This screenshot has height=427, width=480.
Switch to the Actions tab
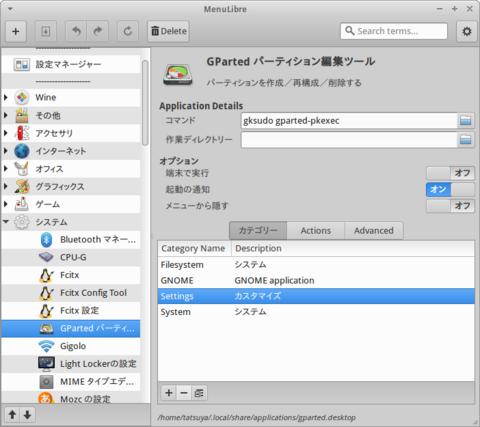coord(316,230)
